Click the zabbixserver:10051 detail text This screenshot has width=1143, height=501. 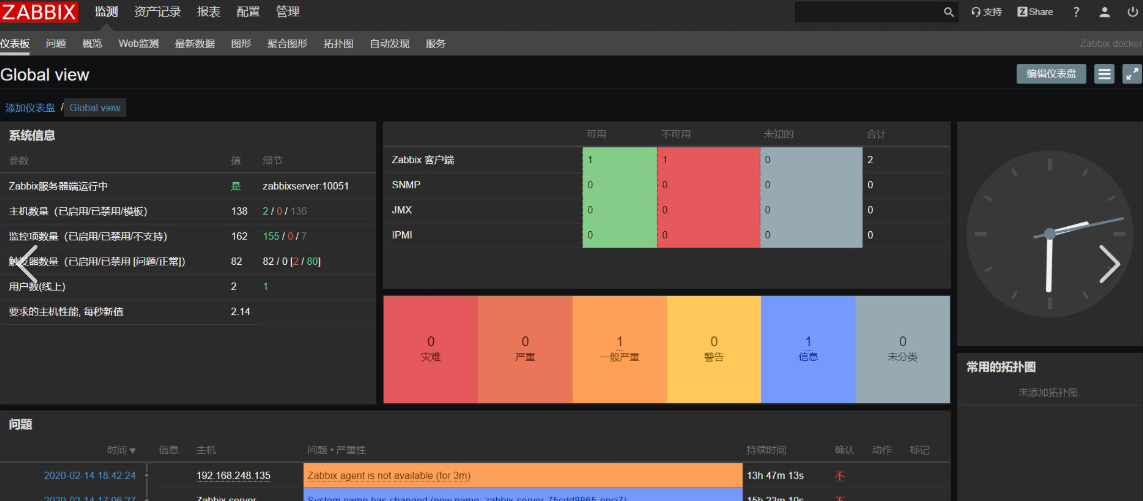(x=305, y=186)
